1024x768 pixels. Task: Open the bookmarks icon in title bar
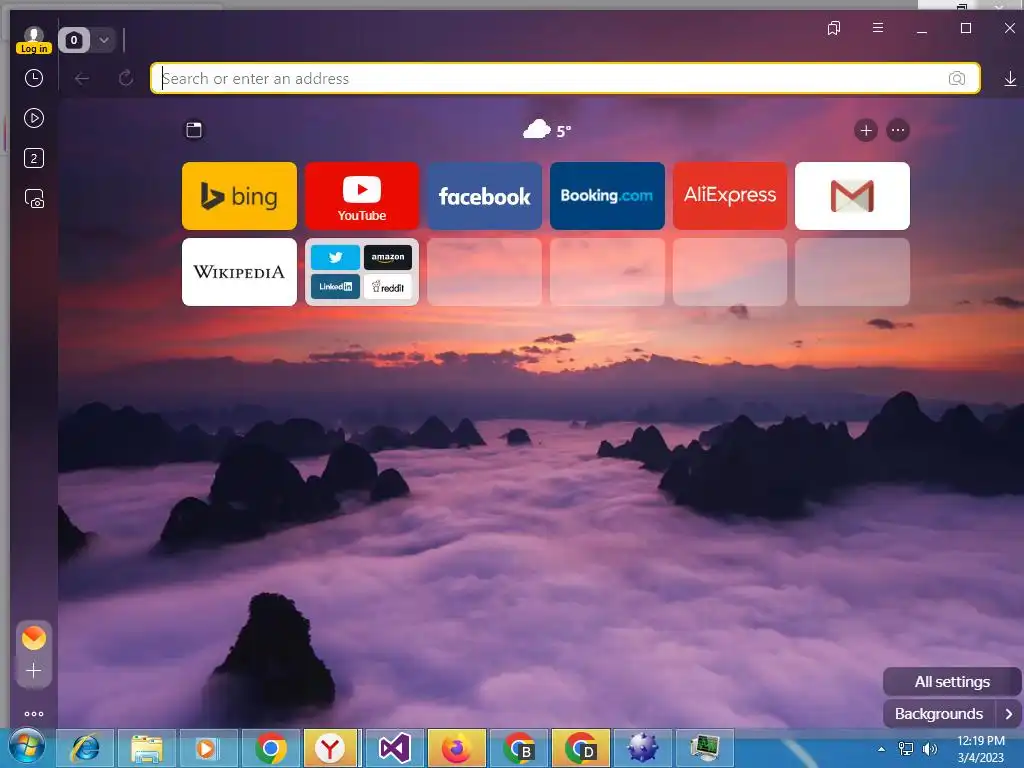[x=834, y=28]
